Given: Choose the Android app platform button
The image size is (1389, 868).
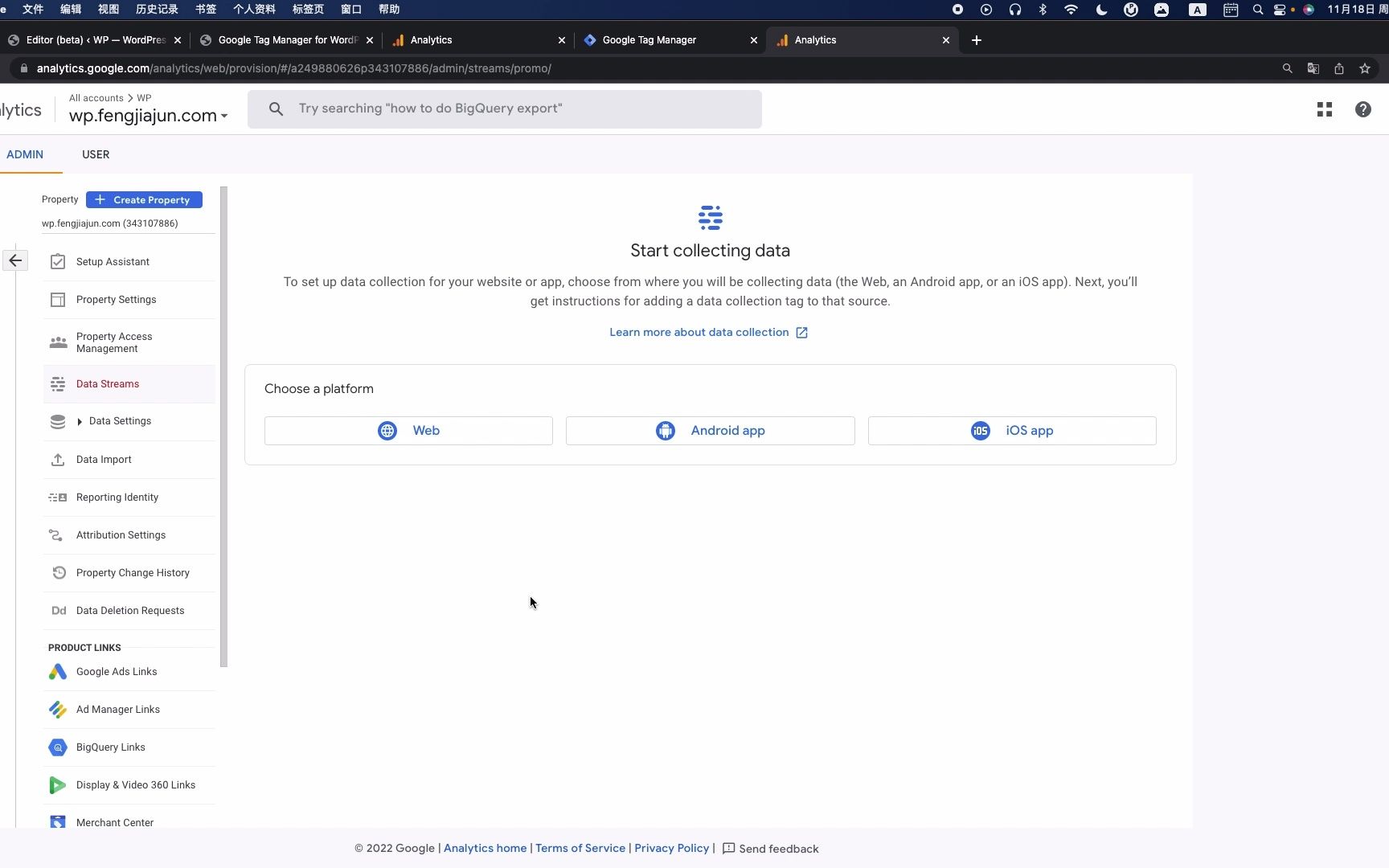Looking at the screenshot, I should tap(711, 431).
